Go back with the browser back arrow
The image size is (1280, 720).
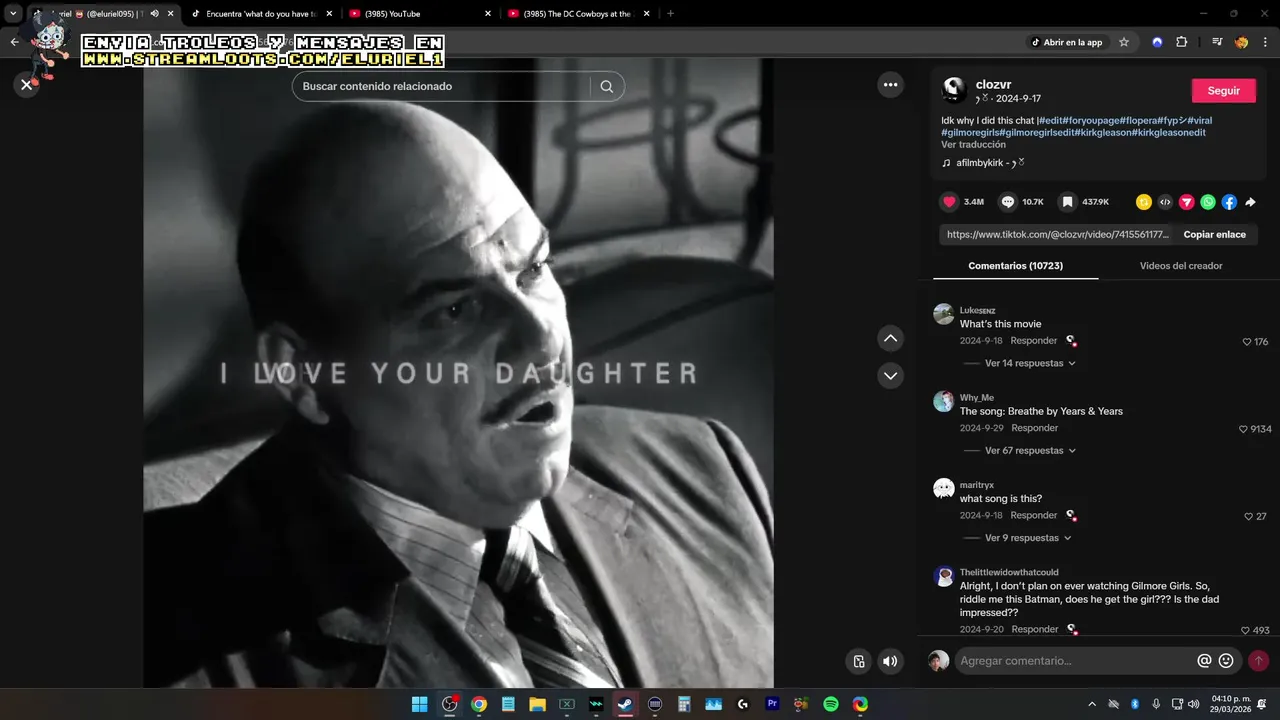[14, 42]
